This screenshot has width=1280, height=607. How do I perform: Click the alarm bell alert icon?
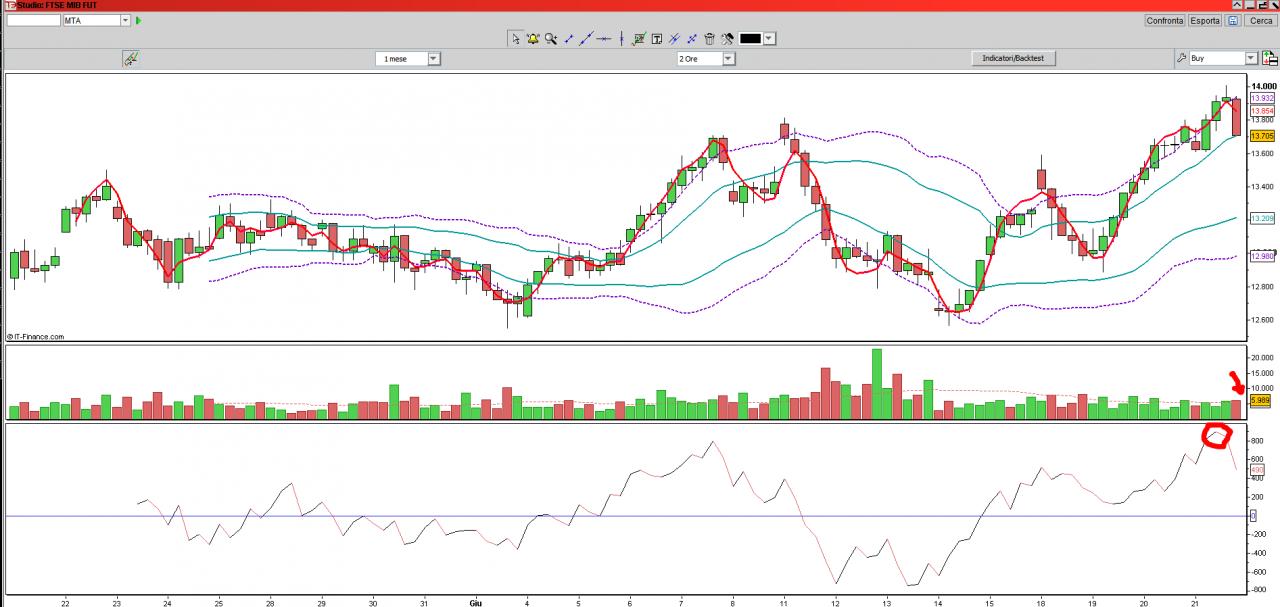tap(533, 39)
